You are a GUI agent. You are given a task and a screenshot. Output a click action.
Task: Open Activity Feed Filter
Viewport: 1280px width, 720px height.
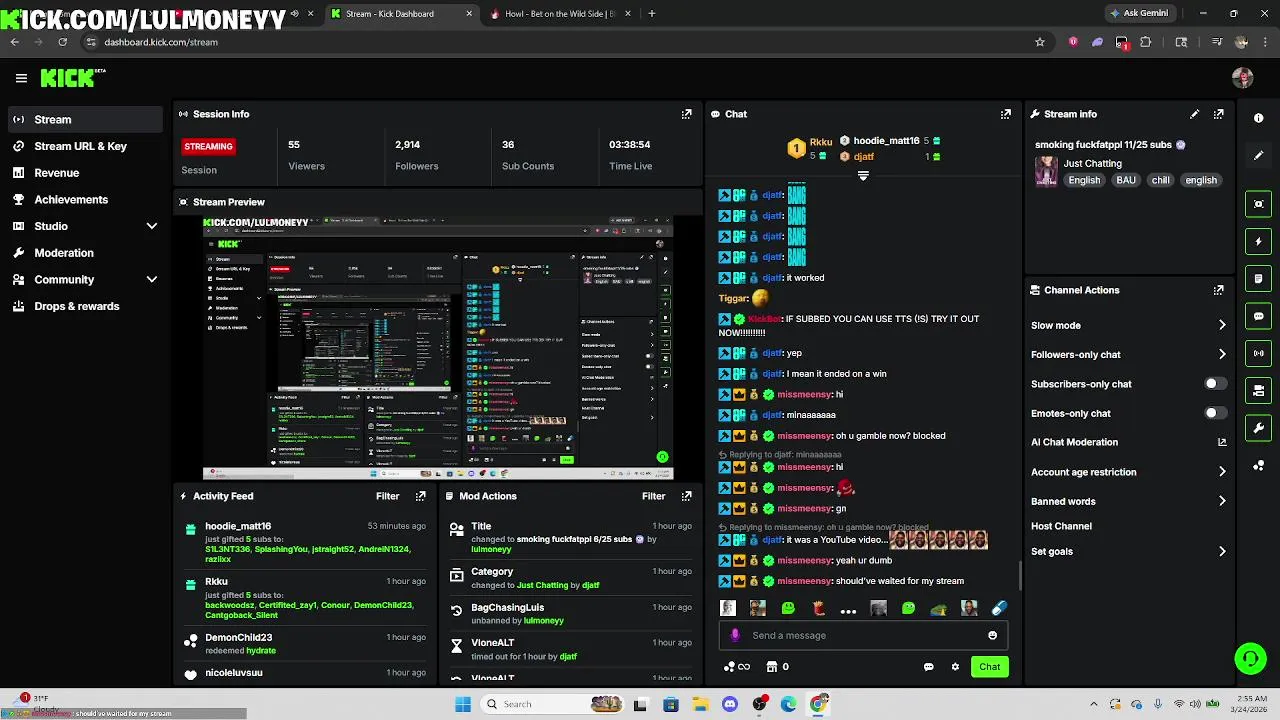(x=387, y=496)
